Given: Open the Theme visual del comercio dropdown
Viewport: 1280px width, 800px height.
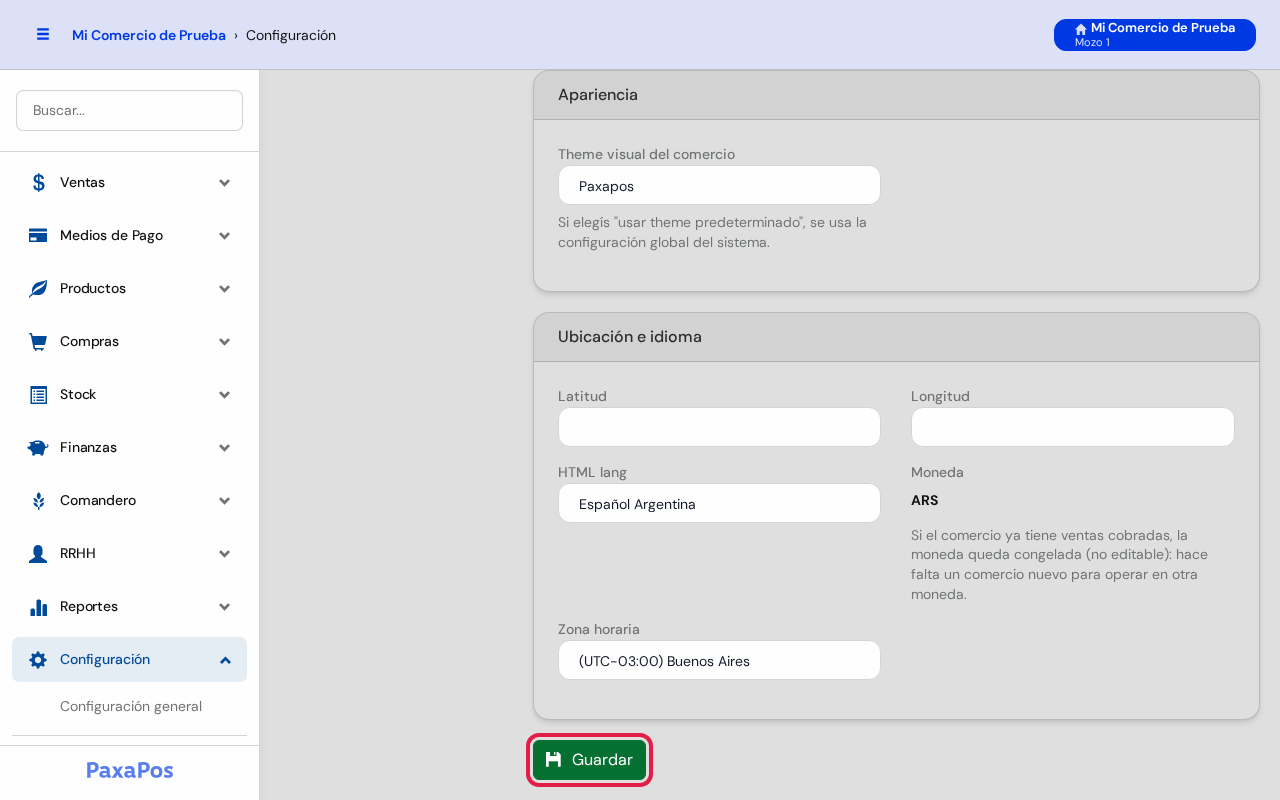Looking at the screenshot, I should [719, 186].
